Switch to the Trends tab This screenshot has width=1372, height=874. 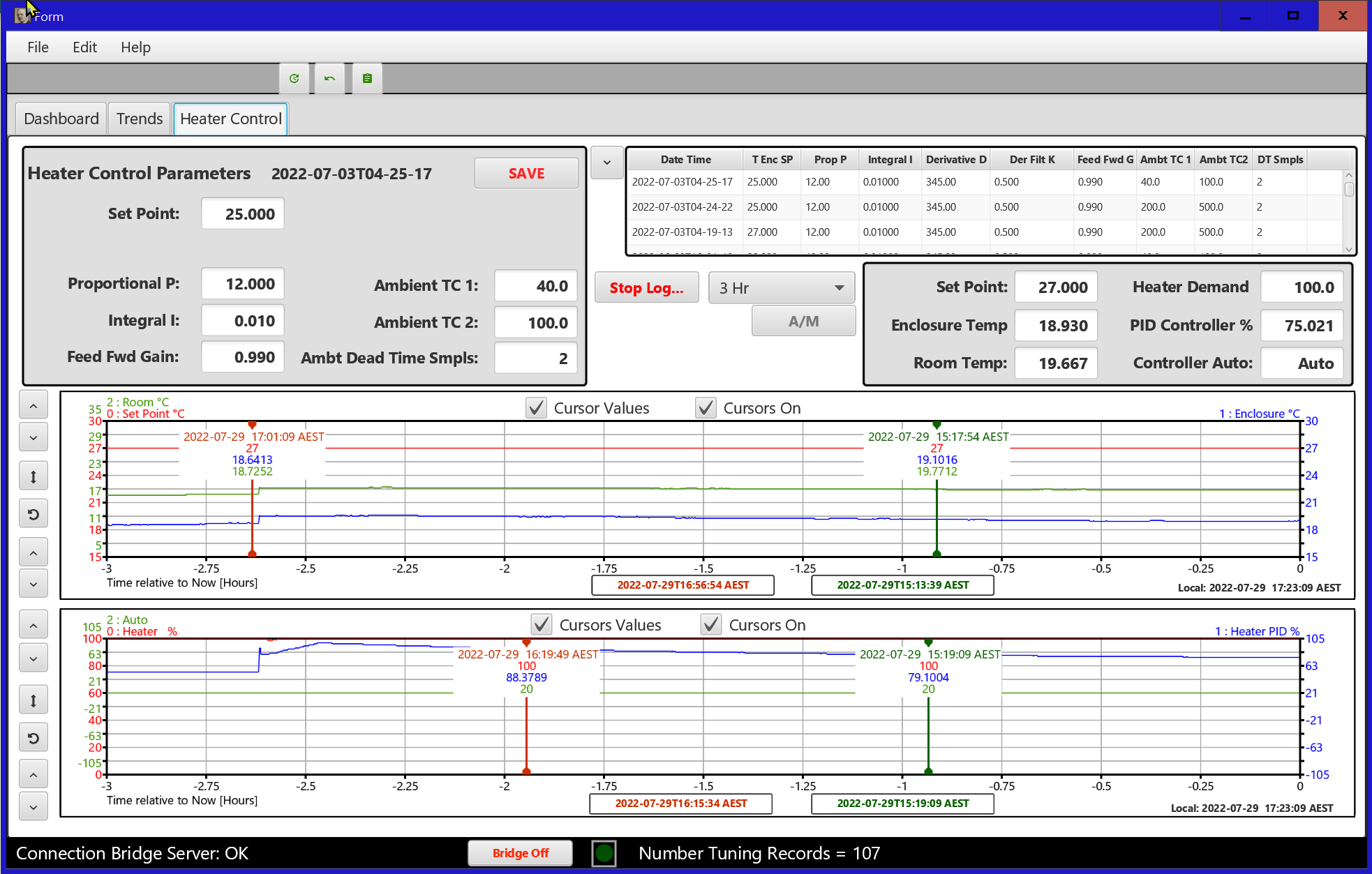point(139,119)
